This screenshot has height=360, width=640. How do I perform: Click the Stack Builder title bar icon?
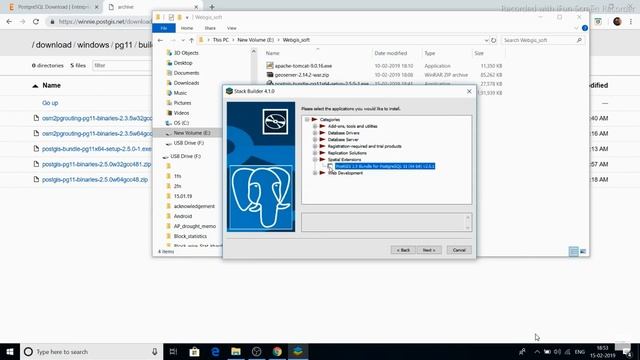tap(229, 91)
